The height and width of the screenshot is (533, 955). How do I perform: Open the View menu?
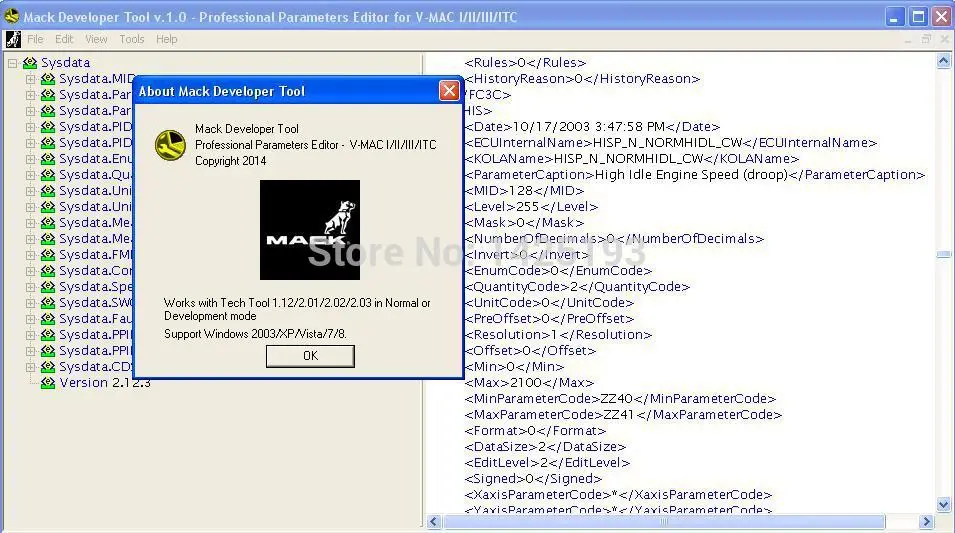pos(96,39)
